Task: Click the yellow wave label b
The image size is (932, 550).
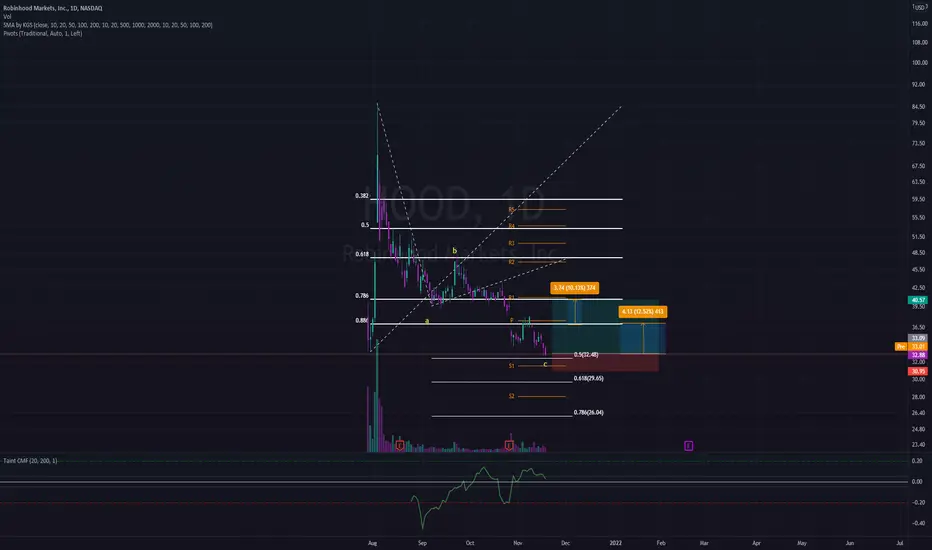Action: 455,251
